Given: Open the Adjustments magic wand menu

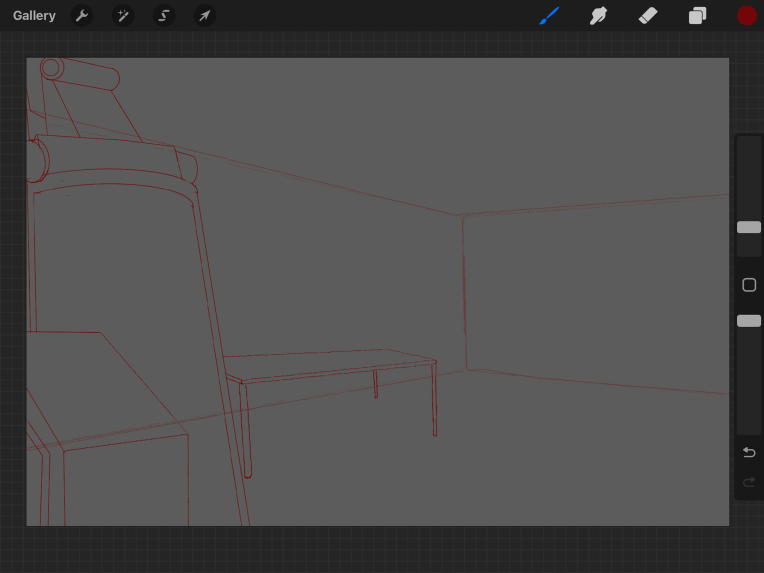Looking at the screenshot, I should click(x=123, y=16).
